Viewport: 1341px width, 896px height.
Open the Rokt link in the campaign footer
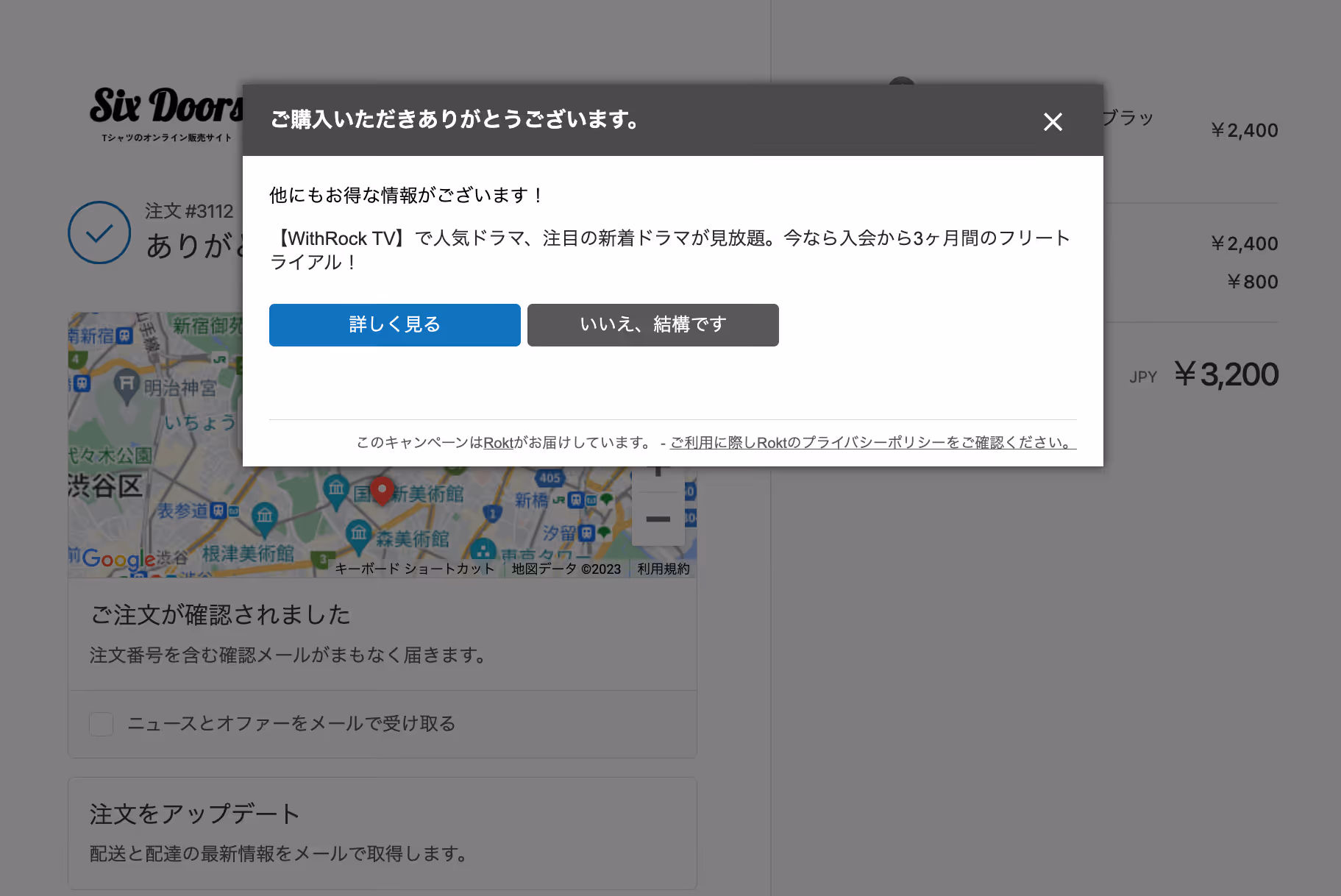tap(498, 443)
